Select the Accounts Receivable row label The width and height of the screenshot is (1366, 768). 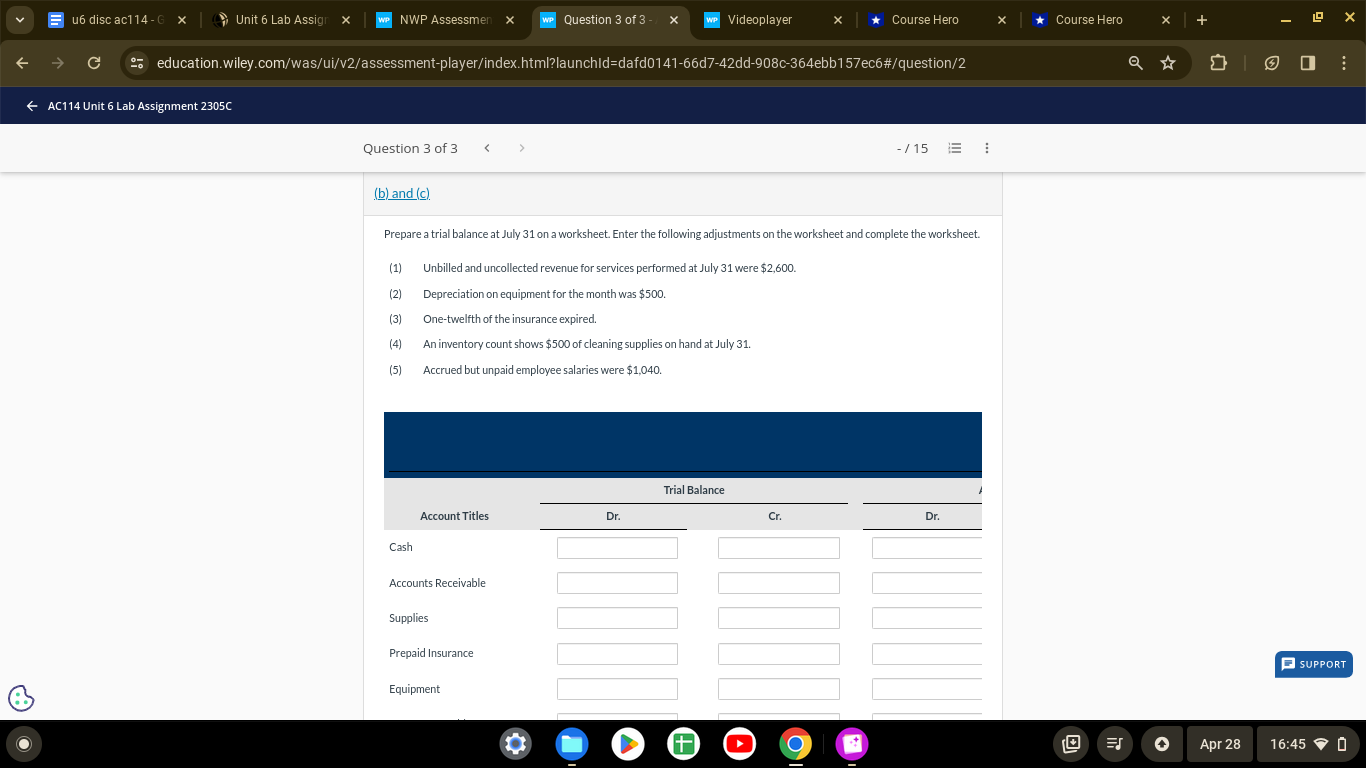click(437, 583)
